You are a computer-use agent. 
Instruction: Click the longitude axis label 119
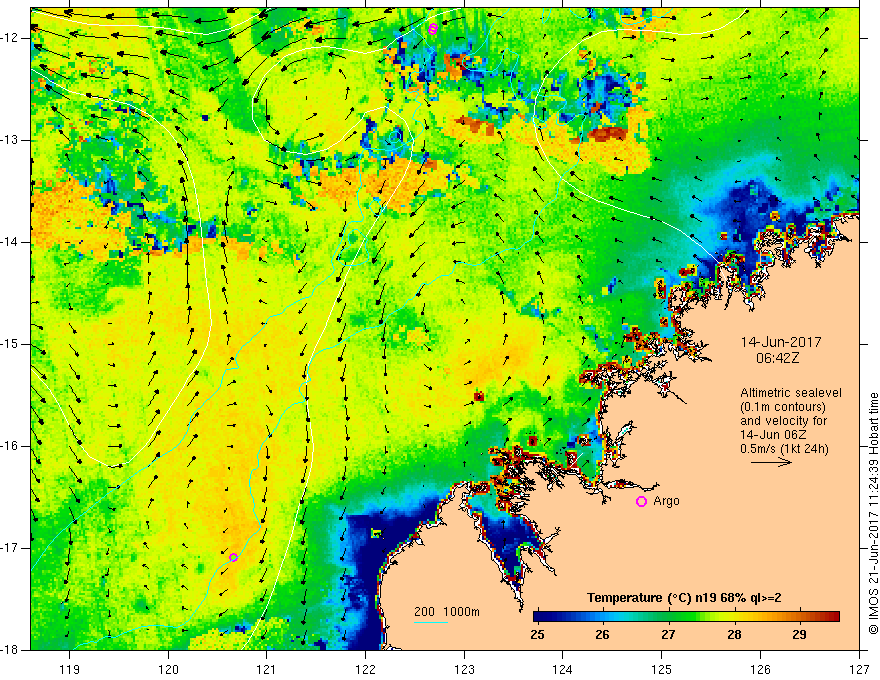click(70, 669)
